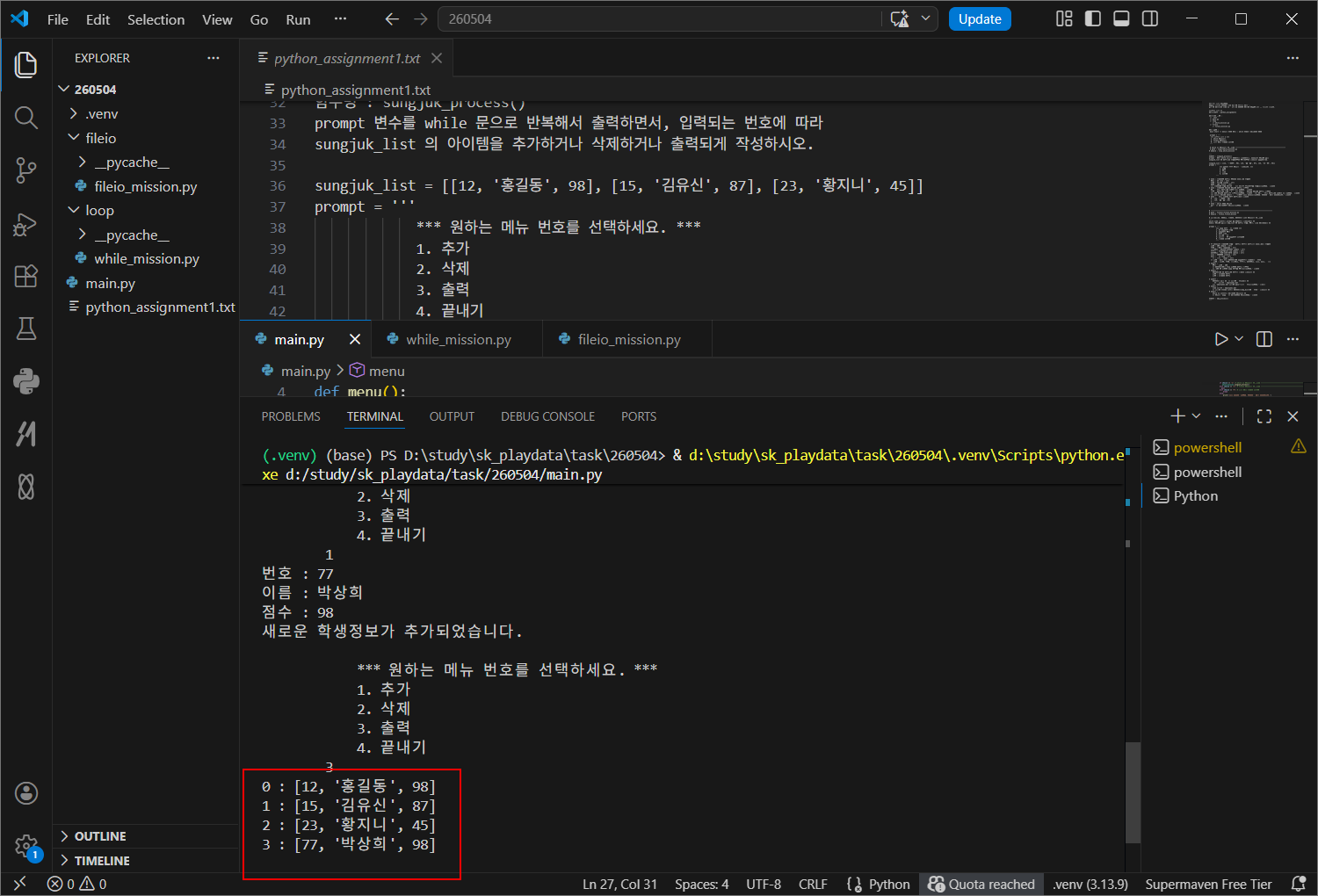
Task: Close the terminal panel
Action: coord(1293,416)
